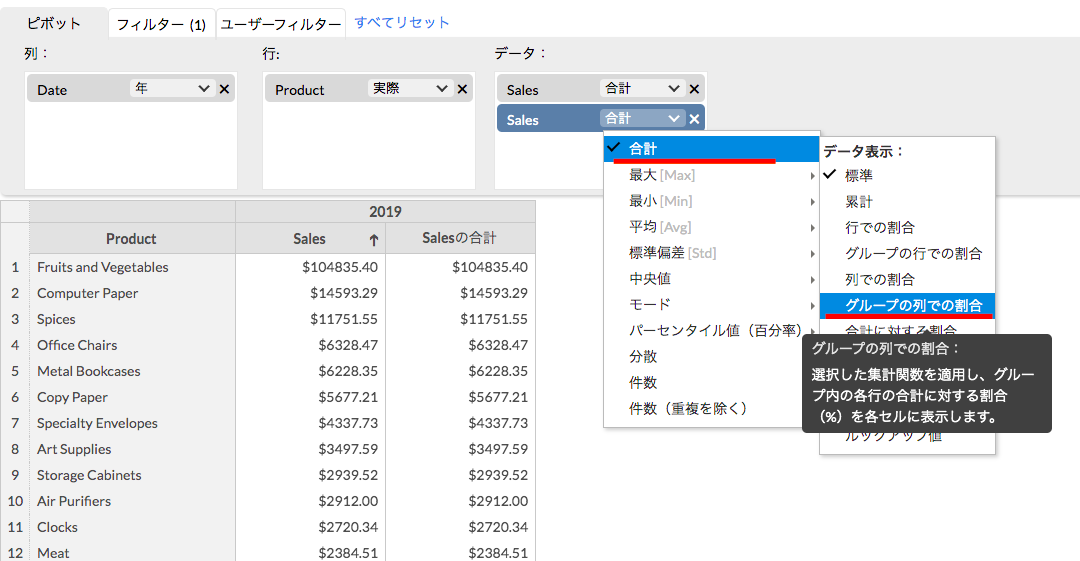
Task: Click the Fruits and Vegetables row cell
Action: tap(103, 267)
